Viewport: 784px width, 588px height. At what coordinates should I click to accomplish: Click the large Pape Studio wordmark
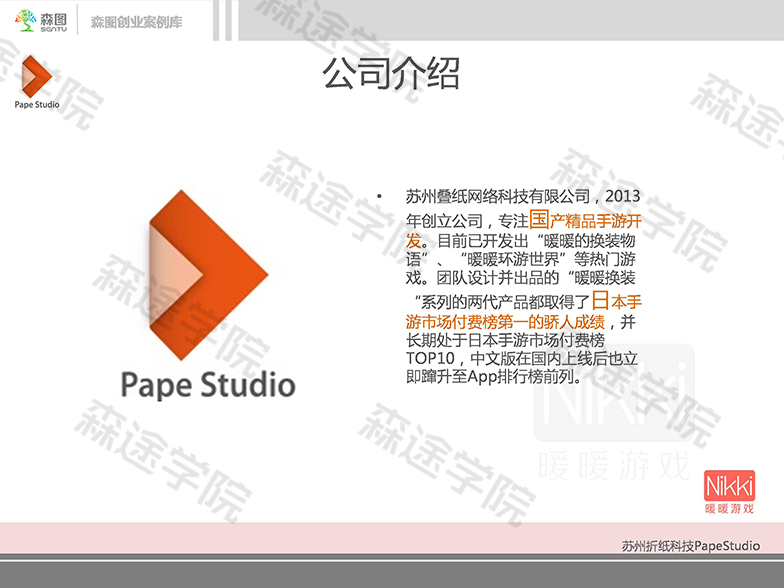pos(208,385)
